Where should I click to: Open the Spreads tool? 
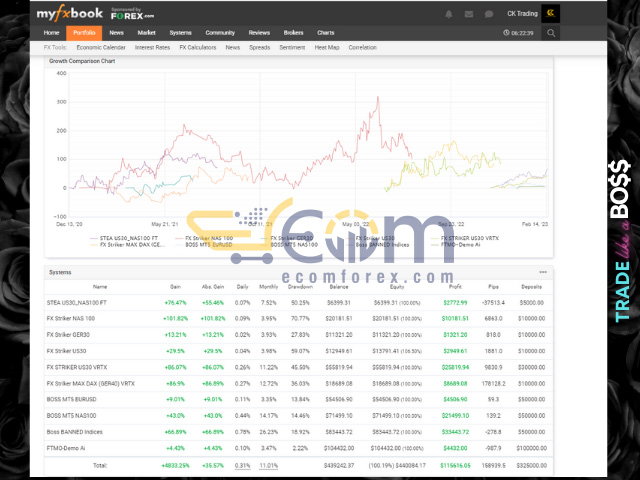coord(260,47)
